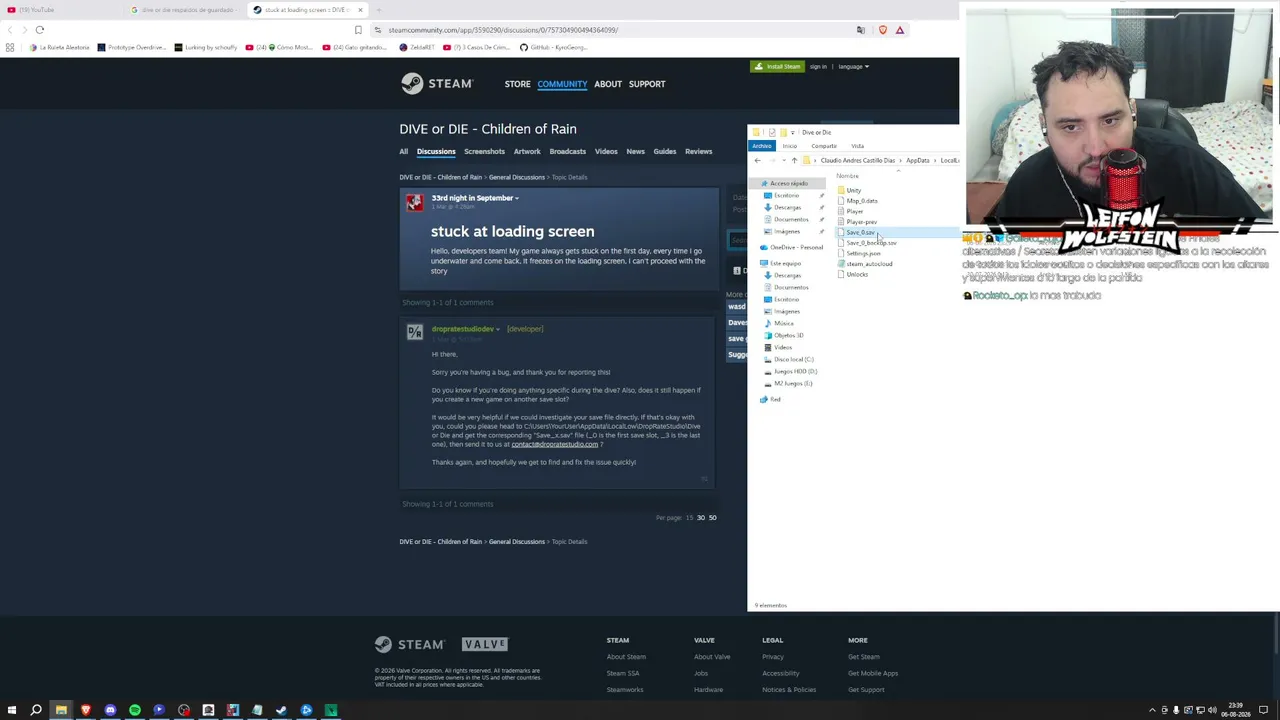Viewport: 1280px width, 720px height.
Task: Reload the page with the browser refresh icon
Action: (40, 30)
